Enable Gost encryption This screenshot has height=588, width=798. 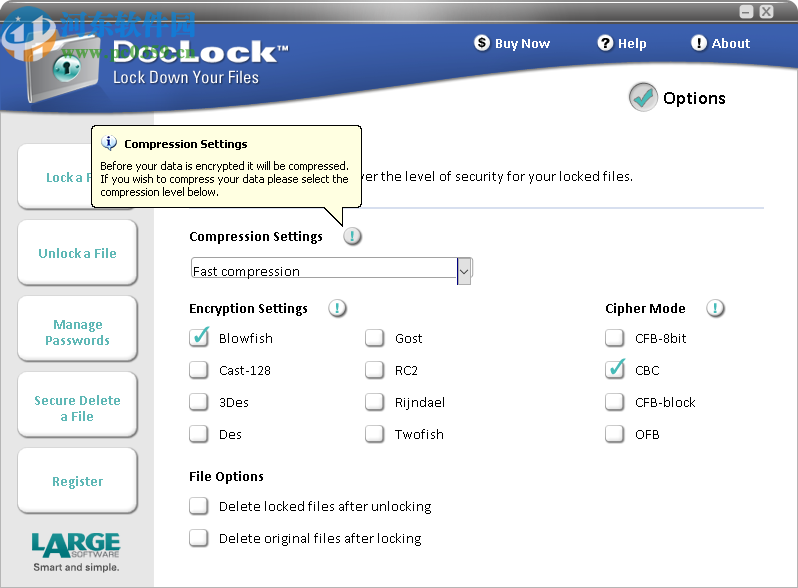tap(375, 338)
